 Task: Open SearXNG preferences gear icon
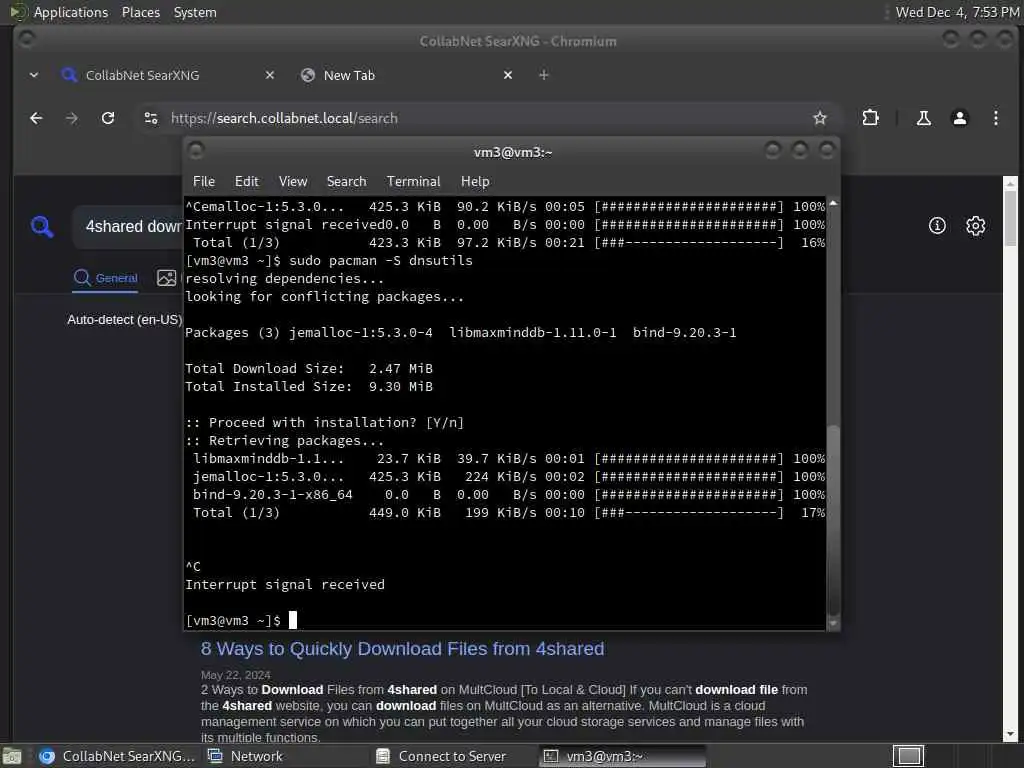tap(976, 226)
